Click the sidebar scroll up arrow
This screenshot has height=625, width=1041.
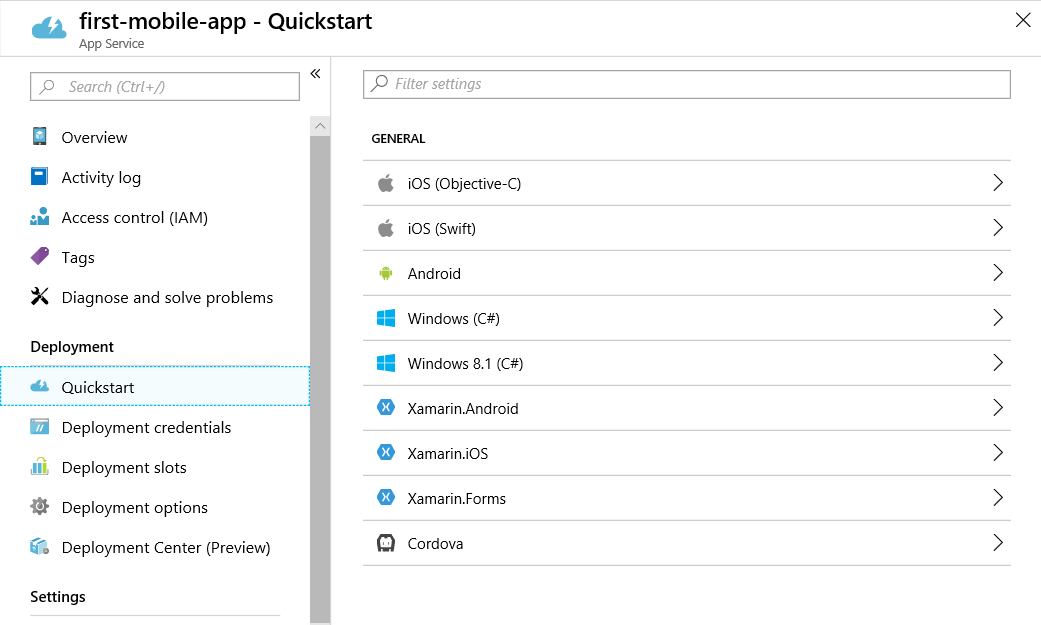(x=320, y=126)
